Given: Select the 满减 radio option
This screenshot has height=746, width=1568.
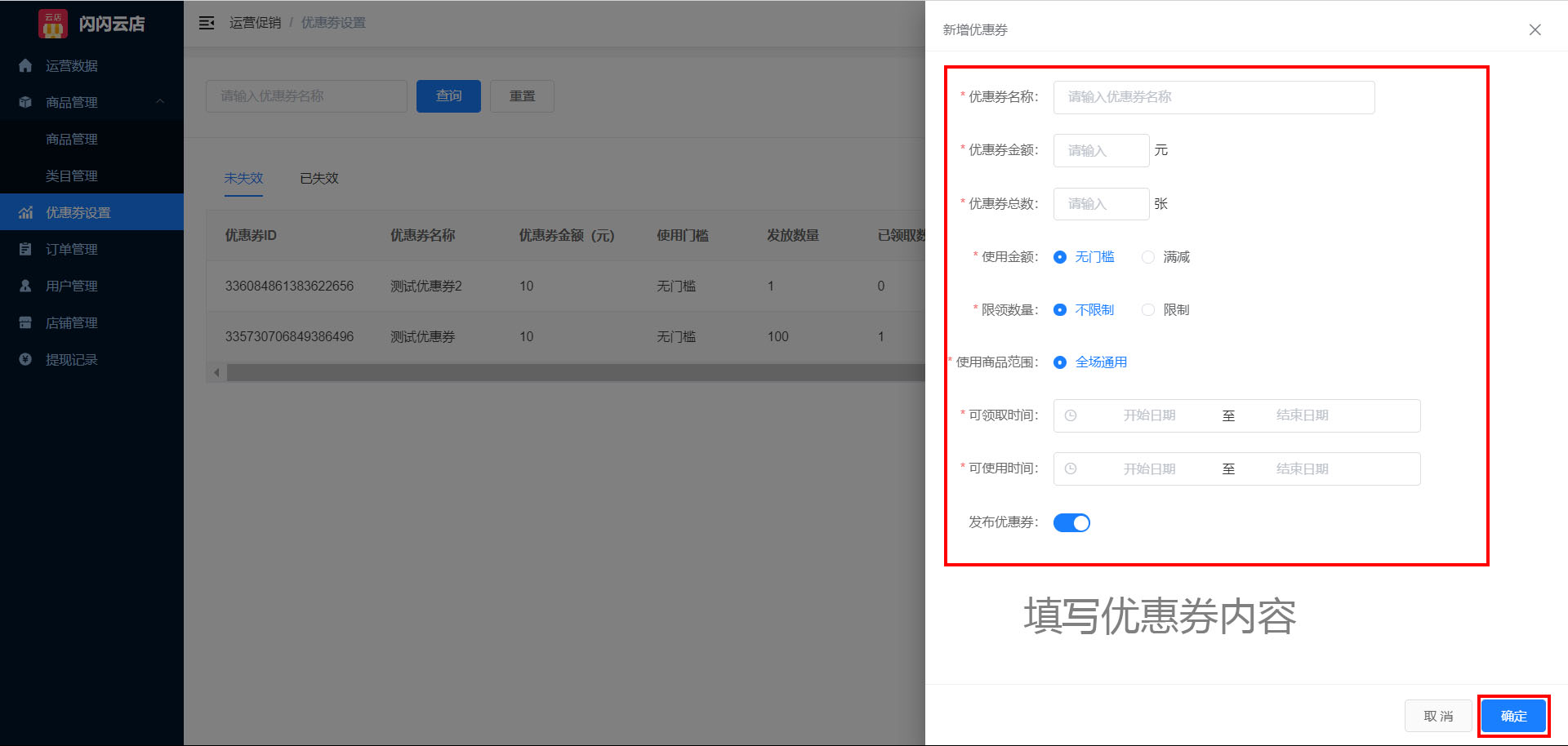Looking at the screenshot, I should pyautogui.click(x=1148, y=256).
